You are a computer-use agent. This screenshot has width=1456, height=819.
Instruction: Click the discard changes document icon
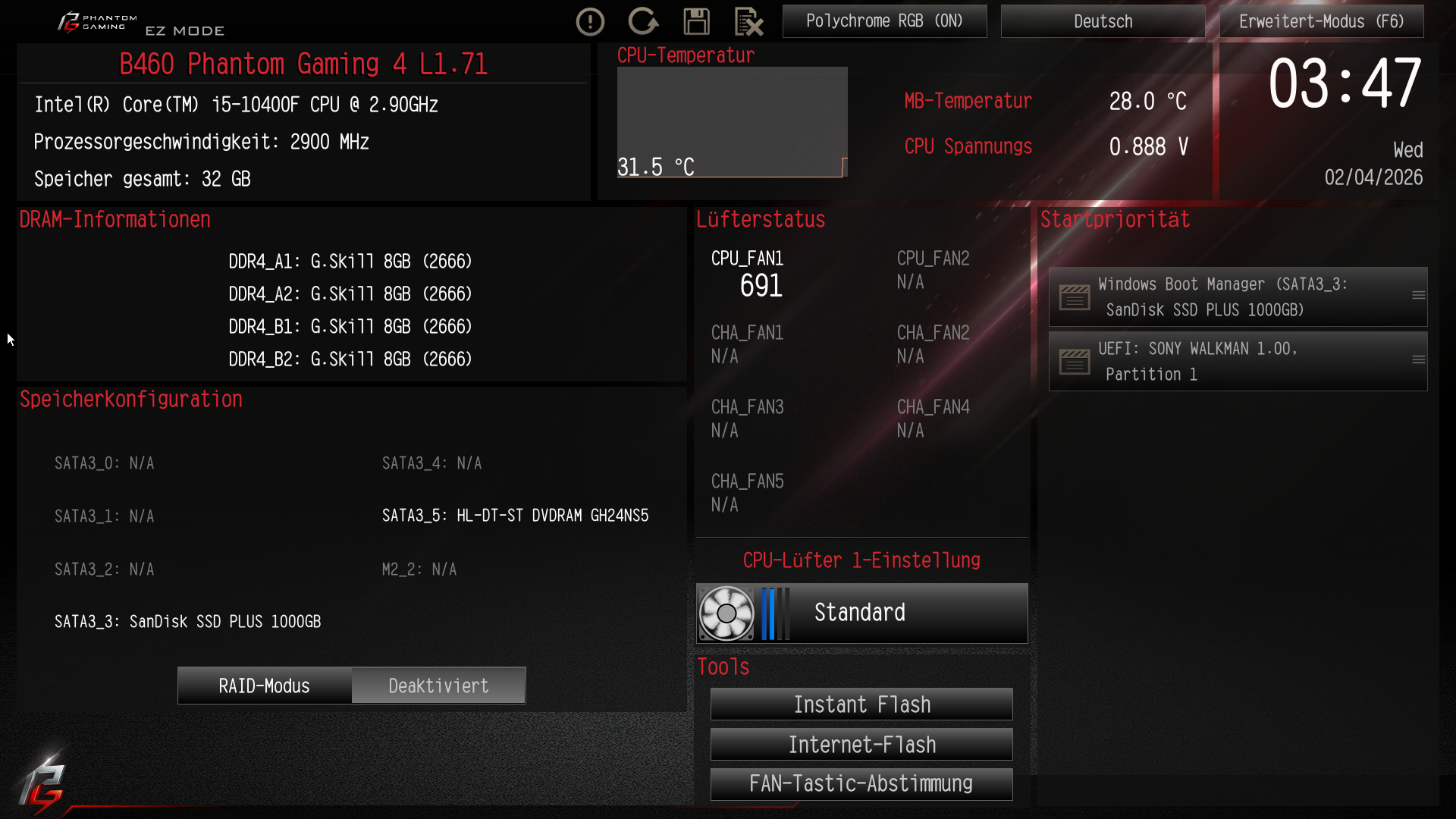coord(748,21)
